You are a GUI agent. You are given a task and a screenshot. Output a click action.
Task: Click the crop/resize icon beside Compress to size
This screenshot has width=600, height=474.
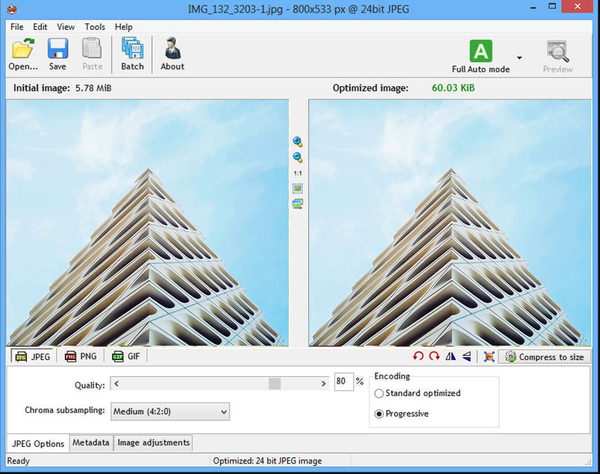[x=488, y=356]
